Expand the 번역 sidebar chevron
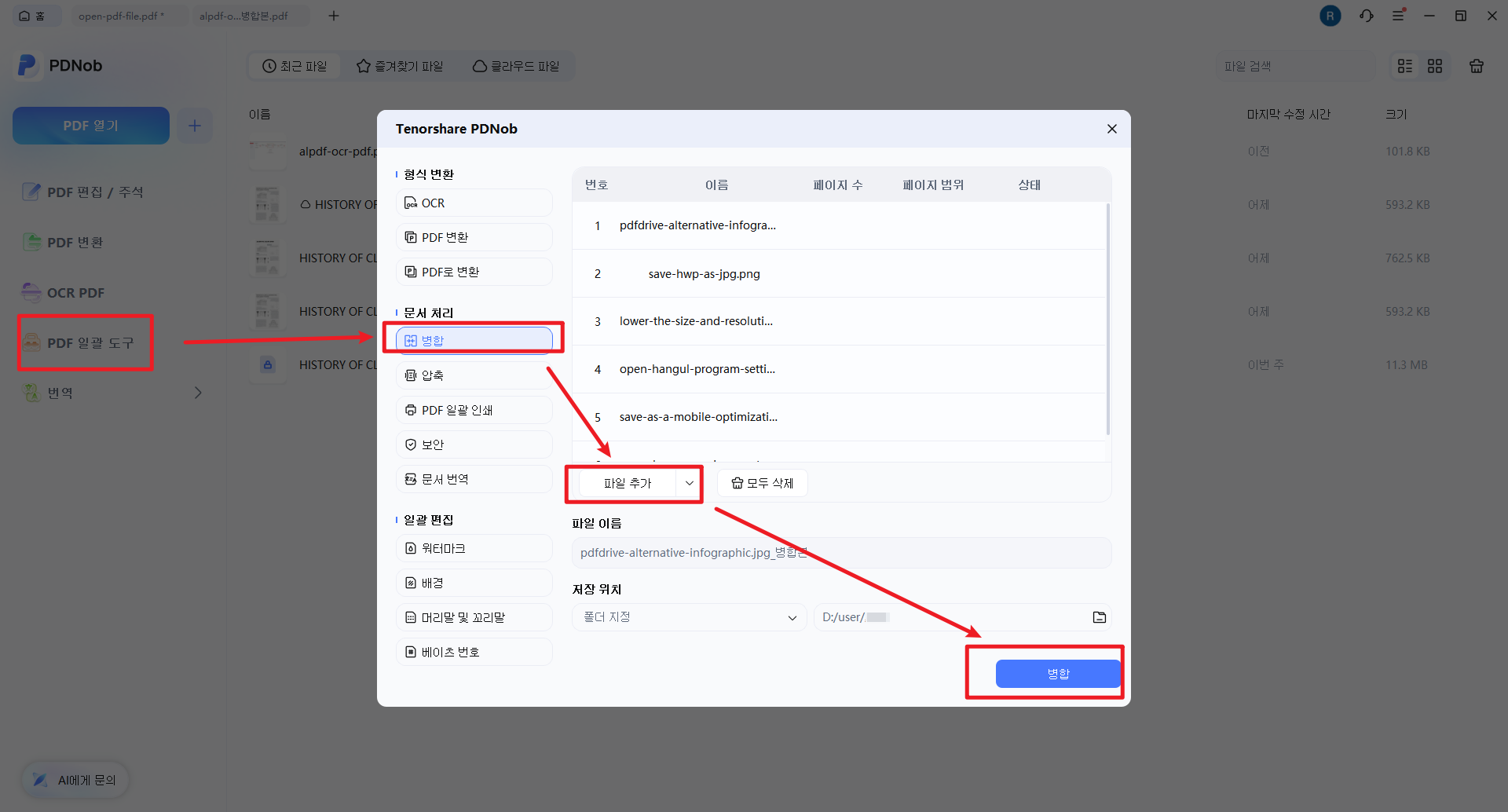1508x812 pixels. (198, 393)
